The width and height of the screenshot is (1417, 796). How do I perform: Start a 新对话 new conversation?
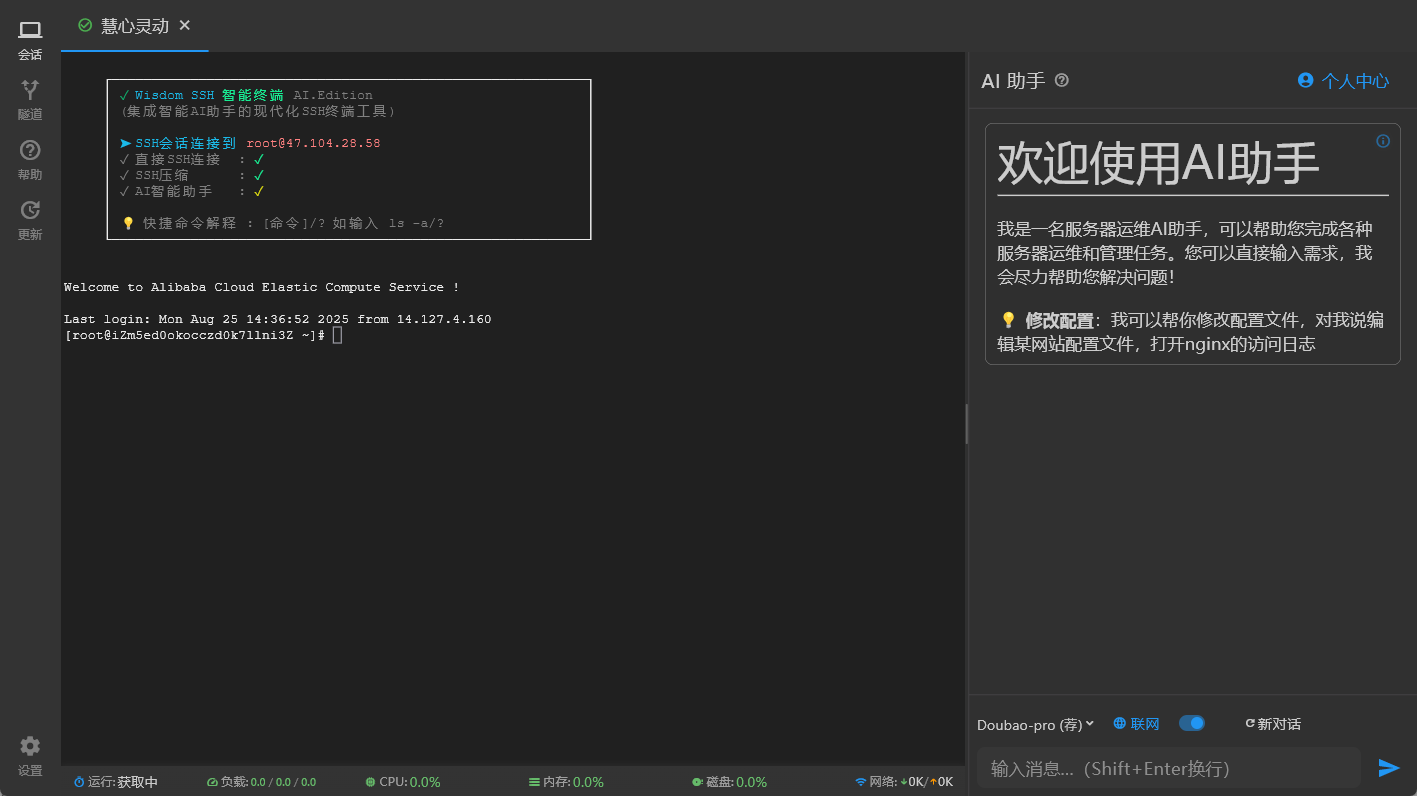pyautogui.click(x=1272, y=724)
